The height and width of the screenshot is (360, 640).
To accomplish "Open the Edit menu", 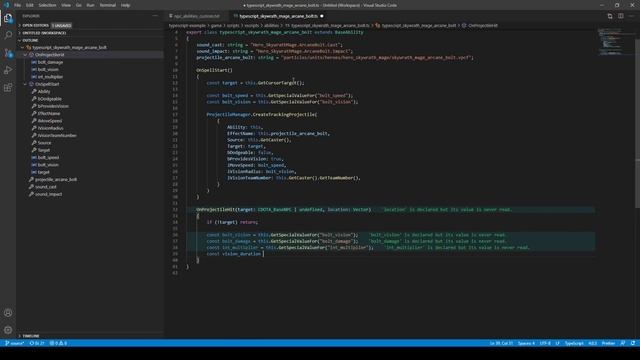I will tap(29, 5).
